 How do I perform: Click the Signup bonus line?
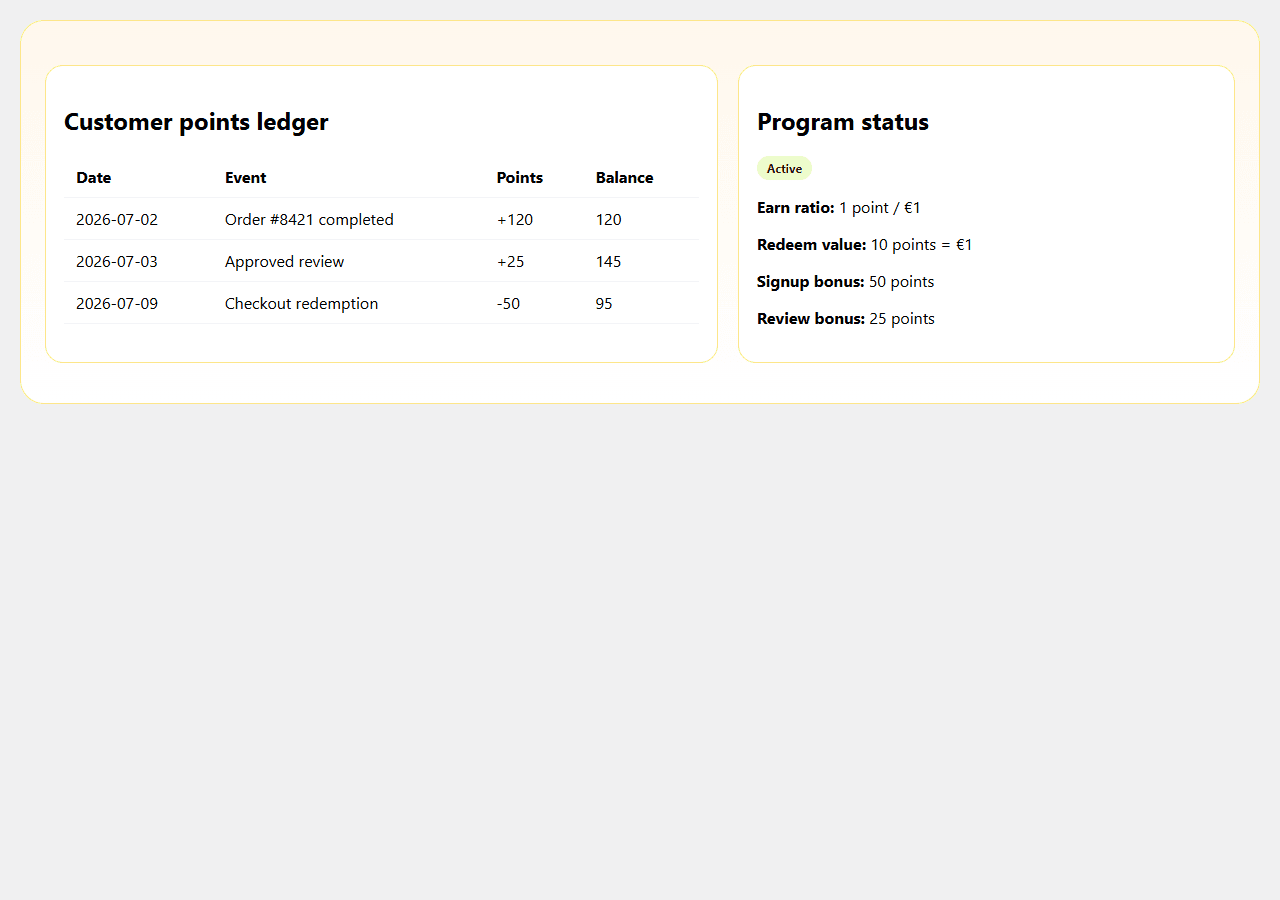tap(846, 282)
